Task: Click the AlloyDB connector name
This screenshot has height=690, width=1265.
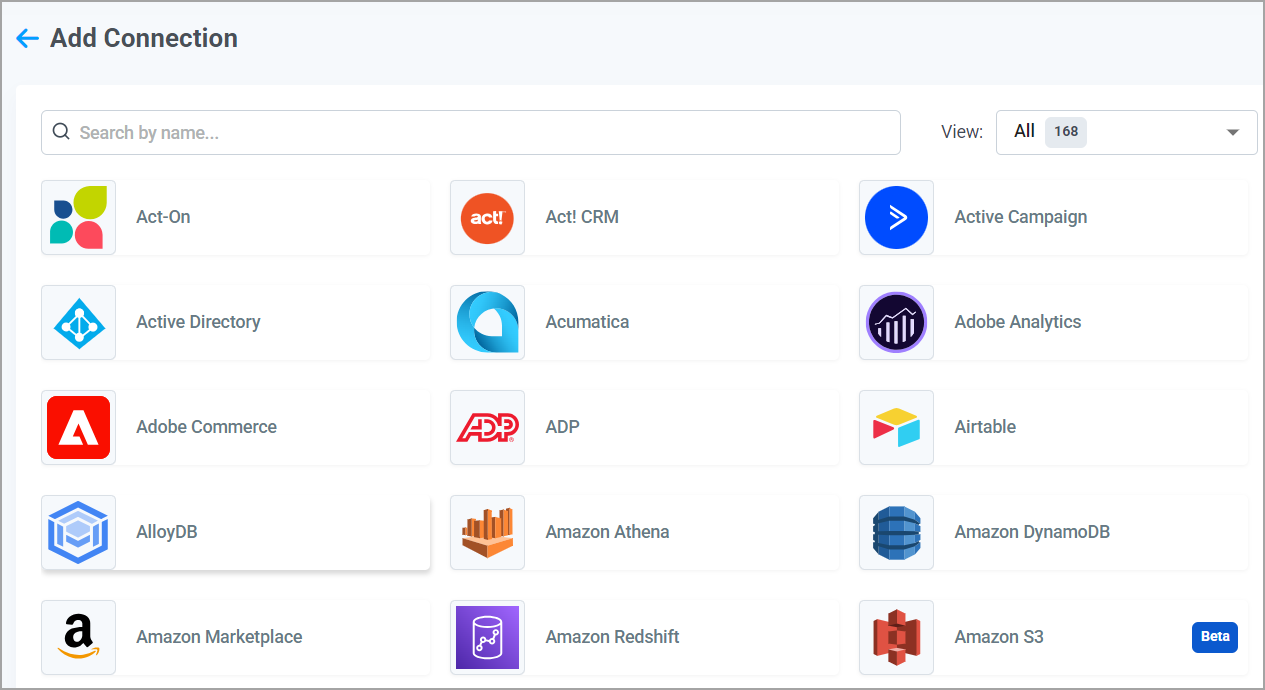Action: tap(166, 532)
